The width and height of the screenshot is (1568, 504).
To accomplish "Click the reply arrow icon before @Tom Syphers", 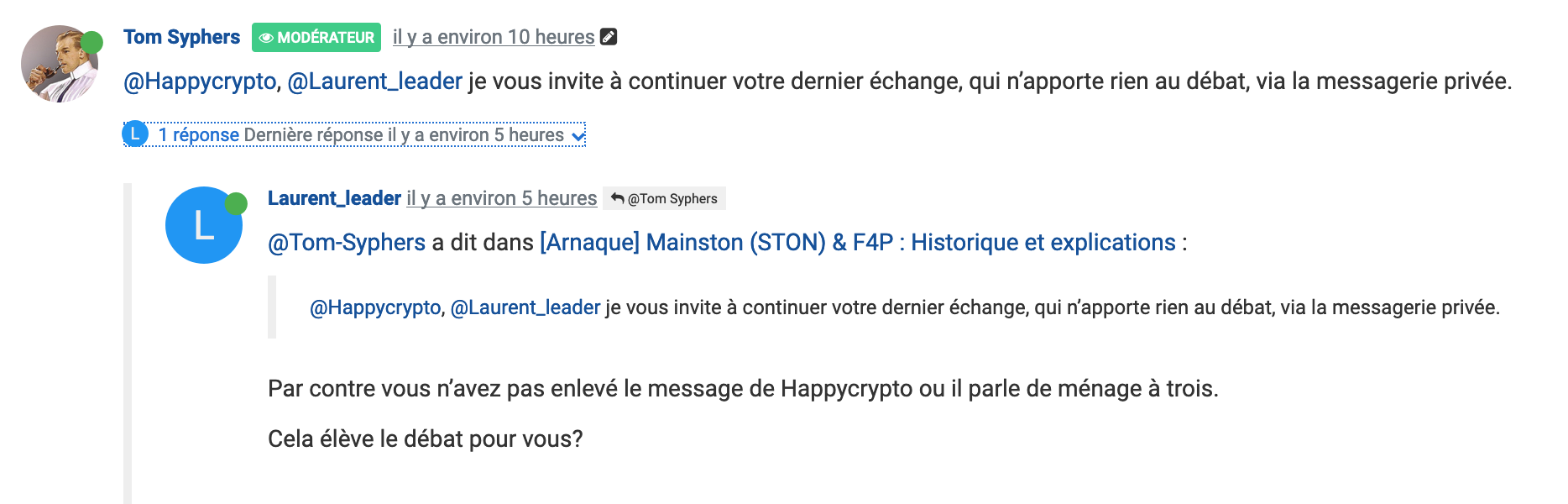I will [618, 198].
